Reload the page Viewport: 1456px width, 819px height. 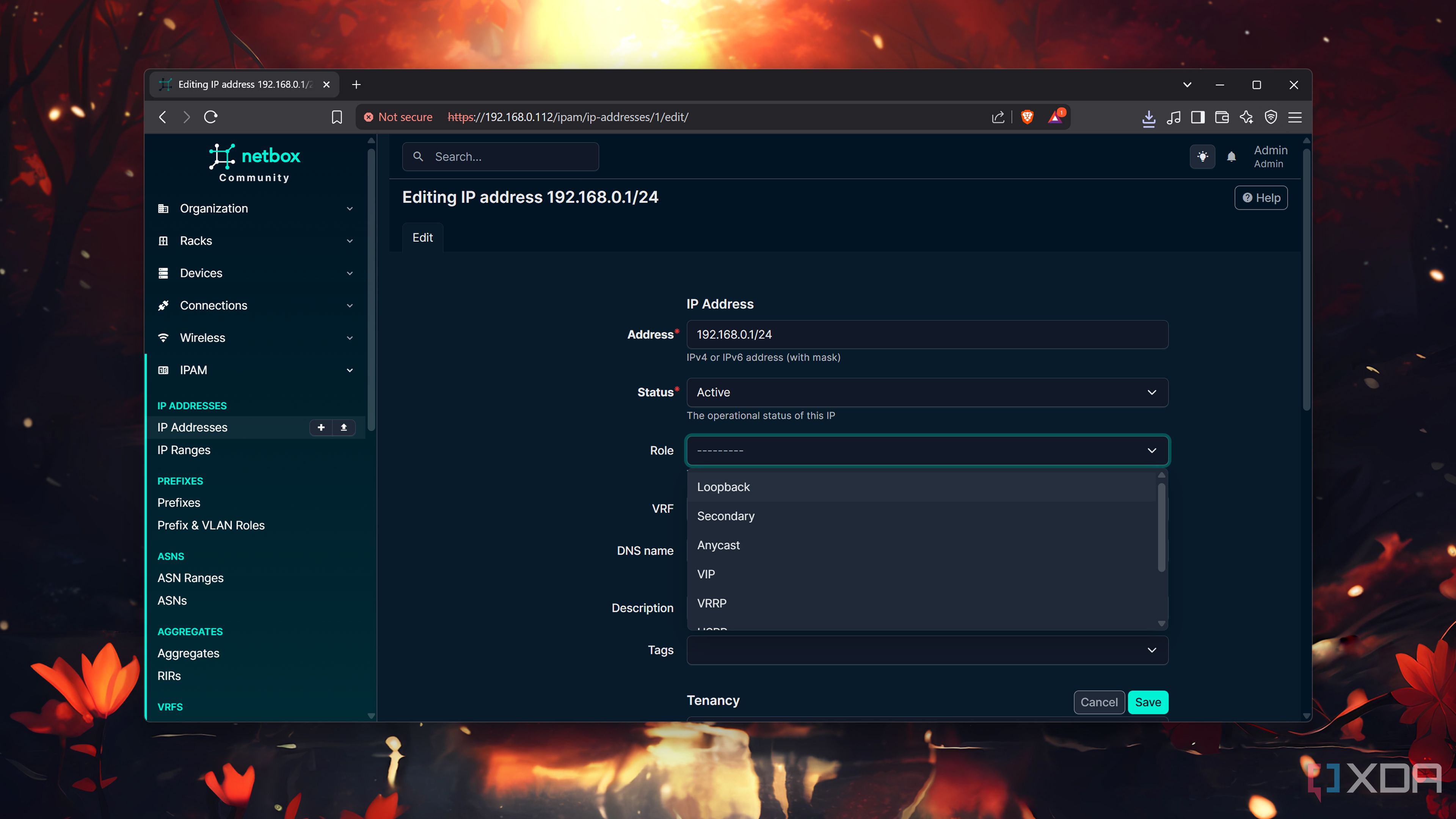[x=211, y=117]
